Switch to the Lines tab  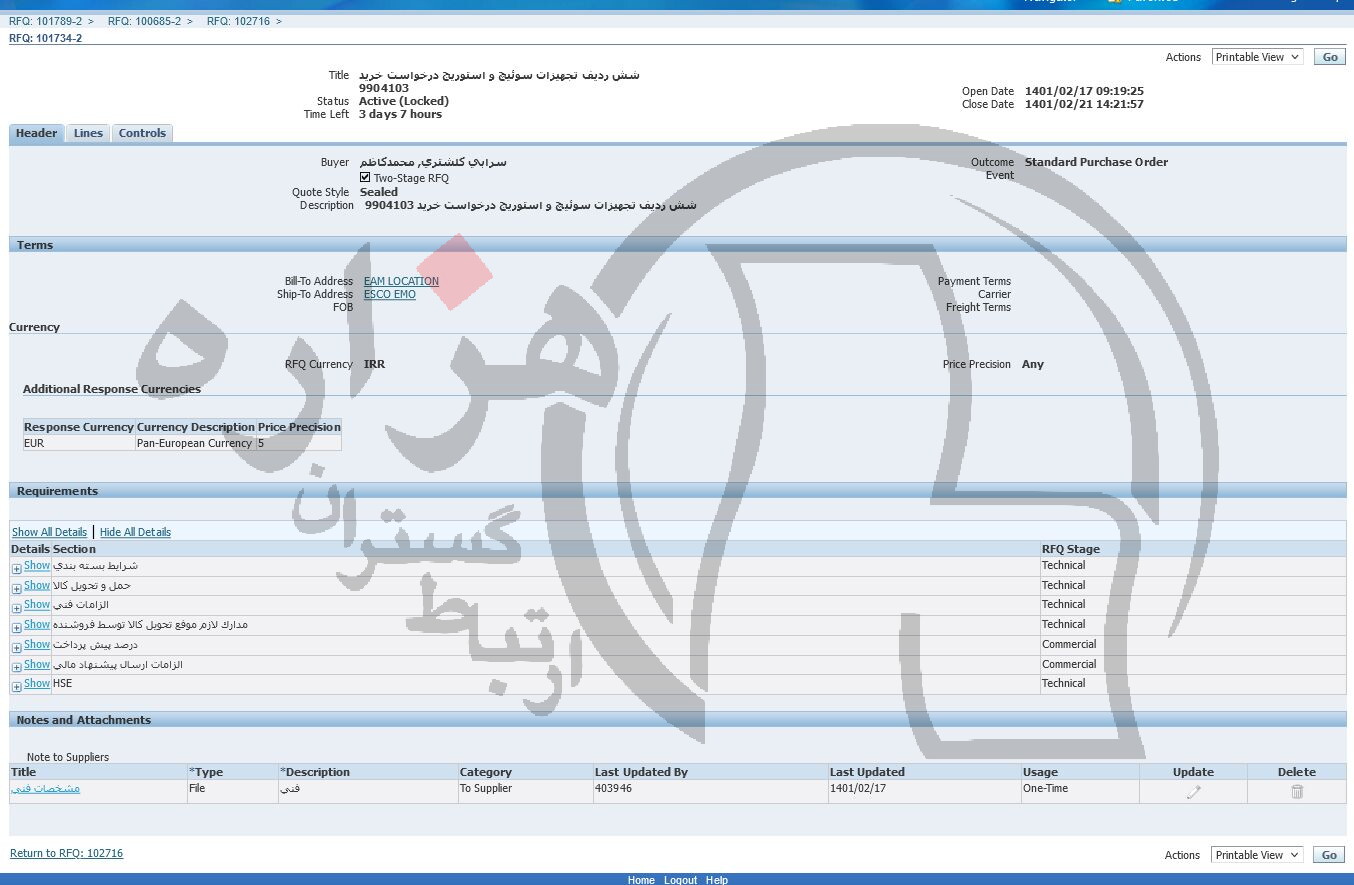click(x=88, y=133)
